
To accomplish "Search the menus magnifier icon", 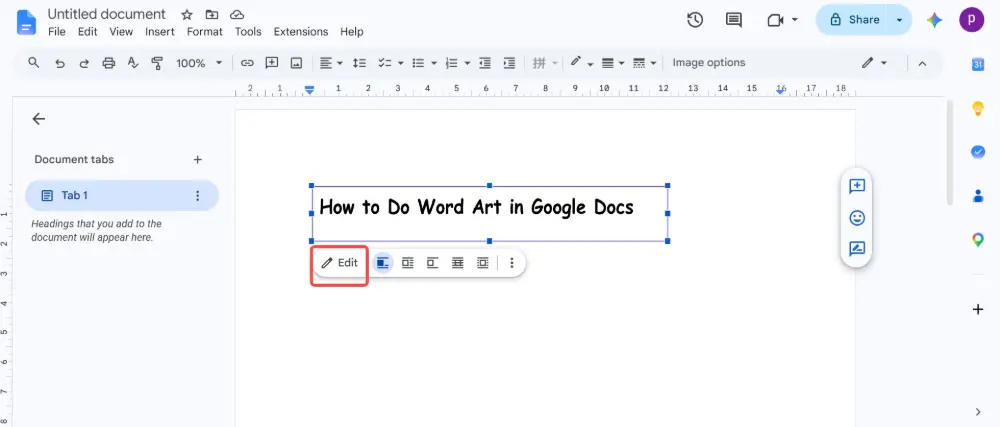I will tap(34, 62).
